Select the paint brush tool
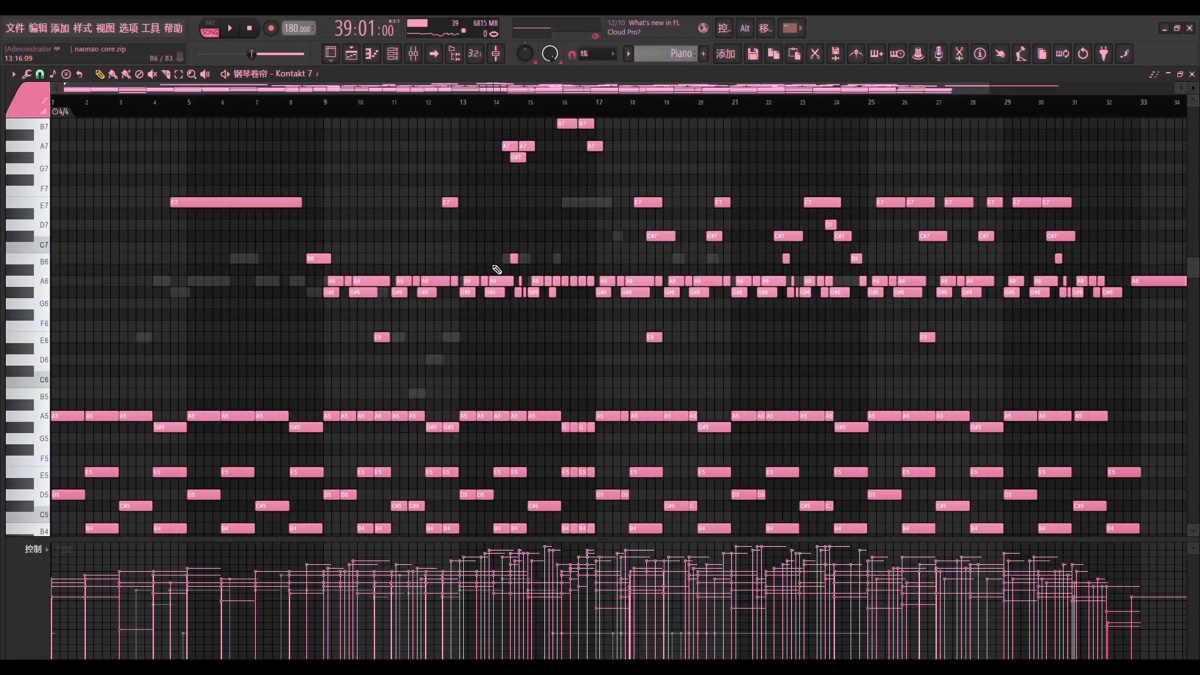The image size is (1200, 675). tap(111, 74)
